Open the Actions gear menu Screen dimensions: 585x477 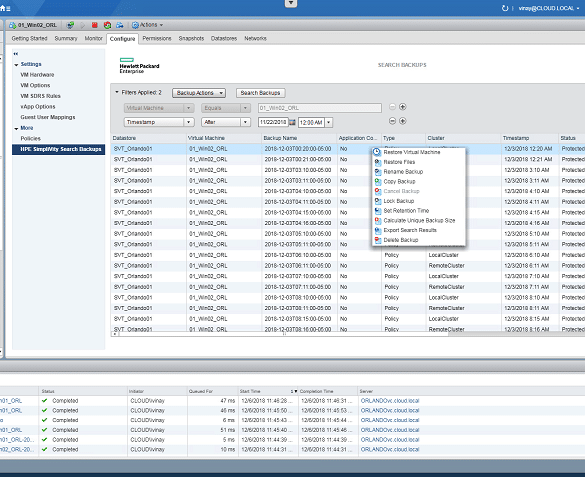point(147,25)
